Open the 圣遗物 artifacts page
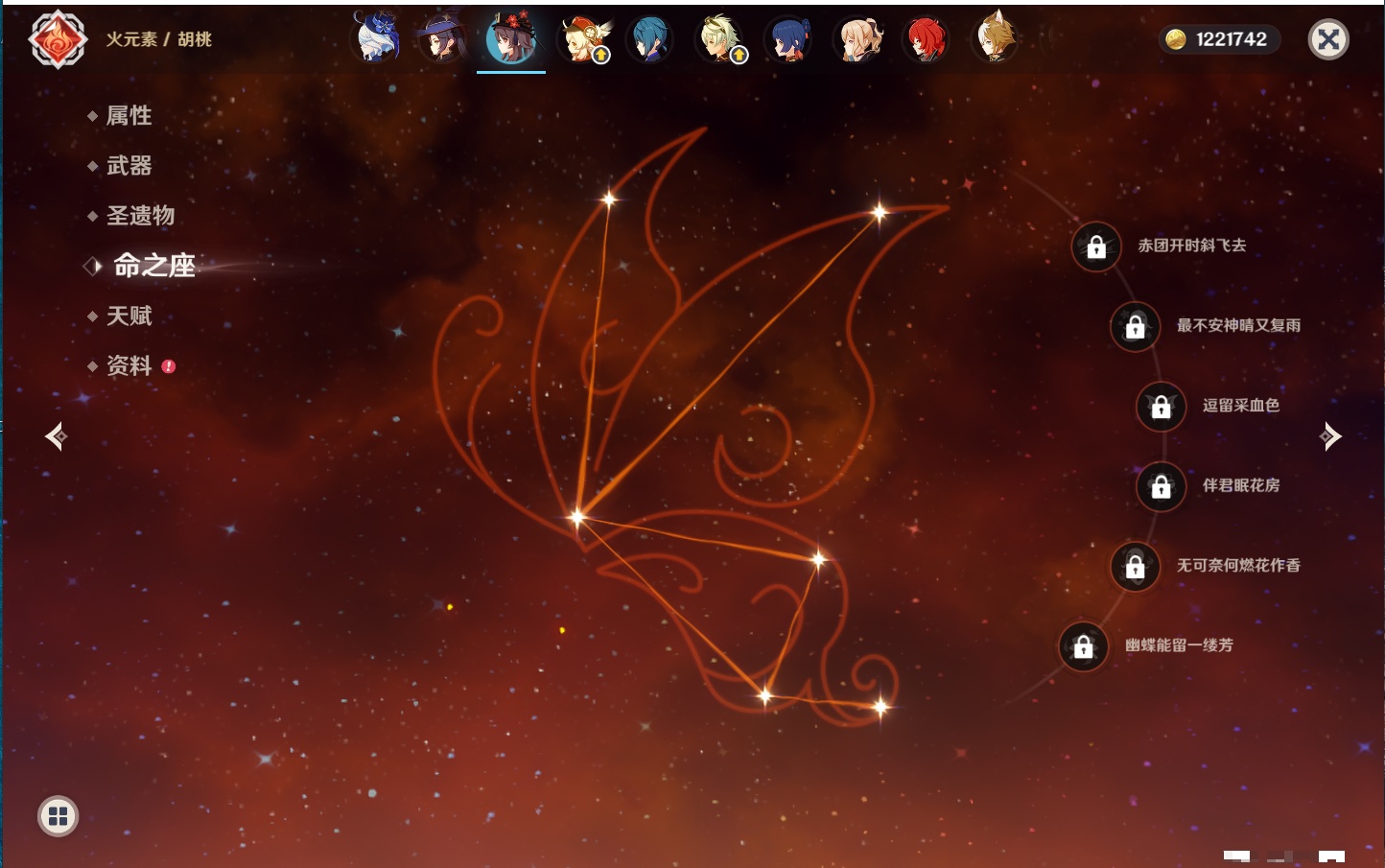This screenshot has height=868, width=1385. coord(140,216)
